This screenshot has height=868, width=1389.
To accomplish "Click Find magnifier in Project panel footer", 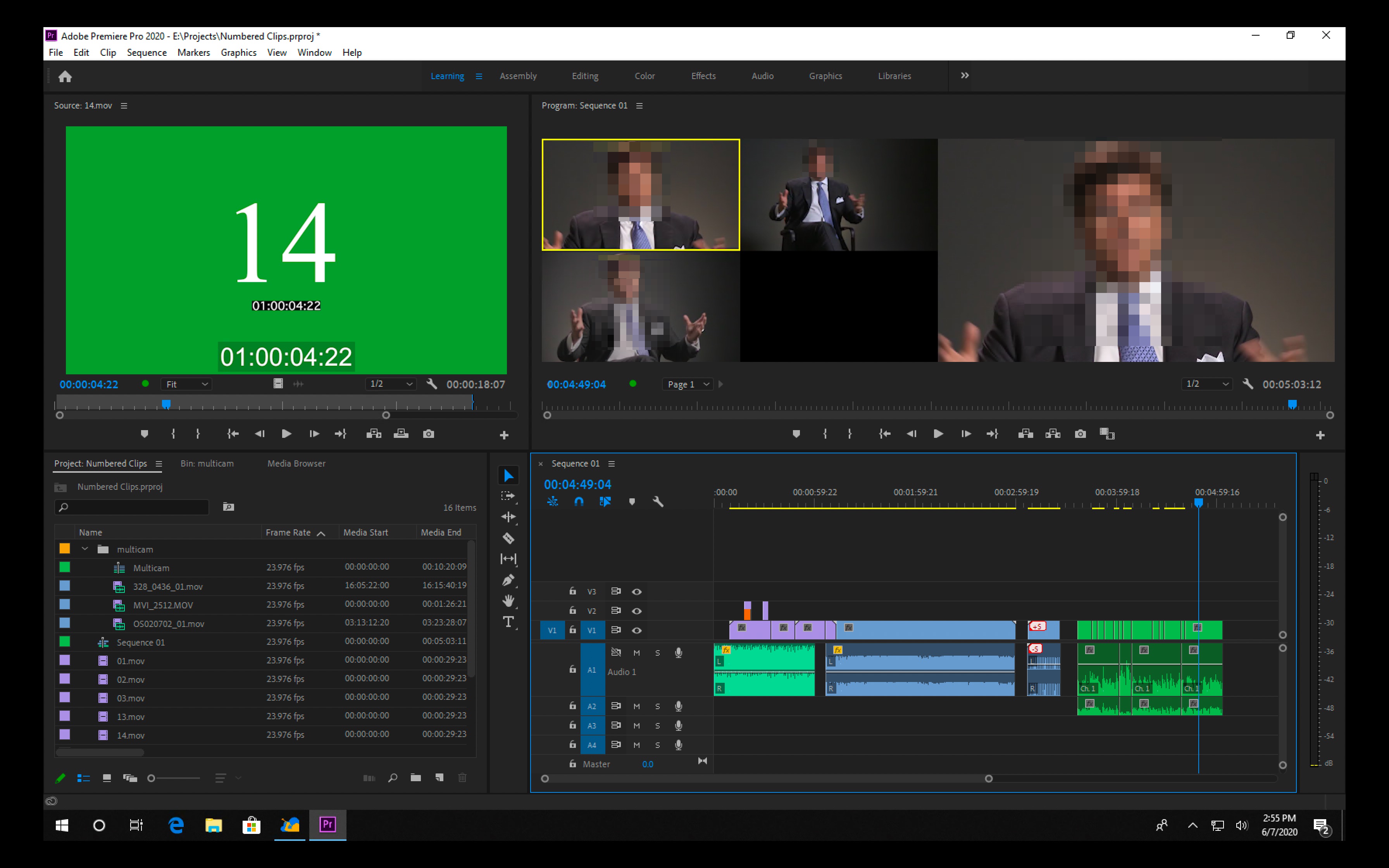I will coord(393,778).
